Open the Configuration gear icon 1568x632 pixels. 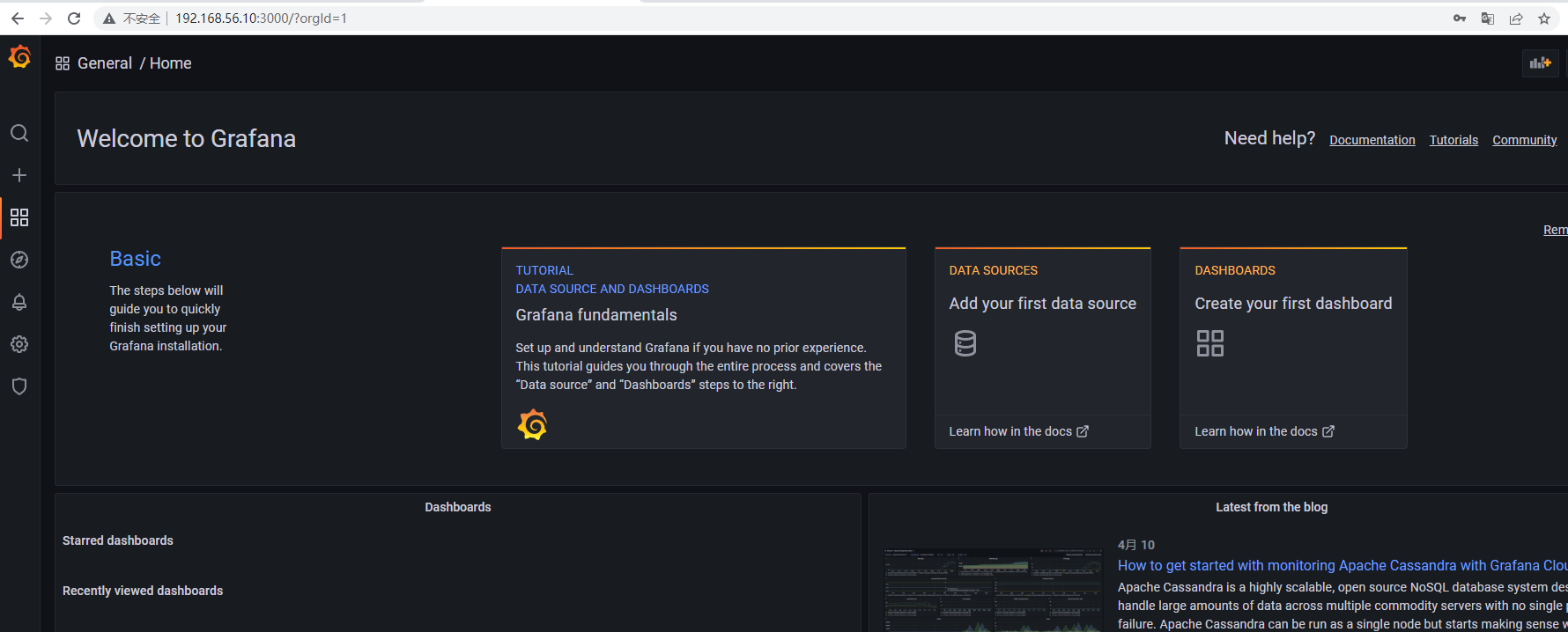click(x=19, y=344)
